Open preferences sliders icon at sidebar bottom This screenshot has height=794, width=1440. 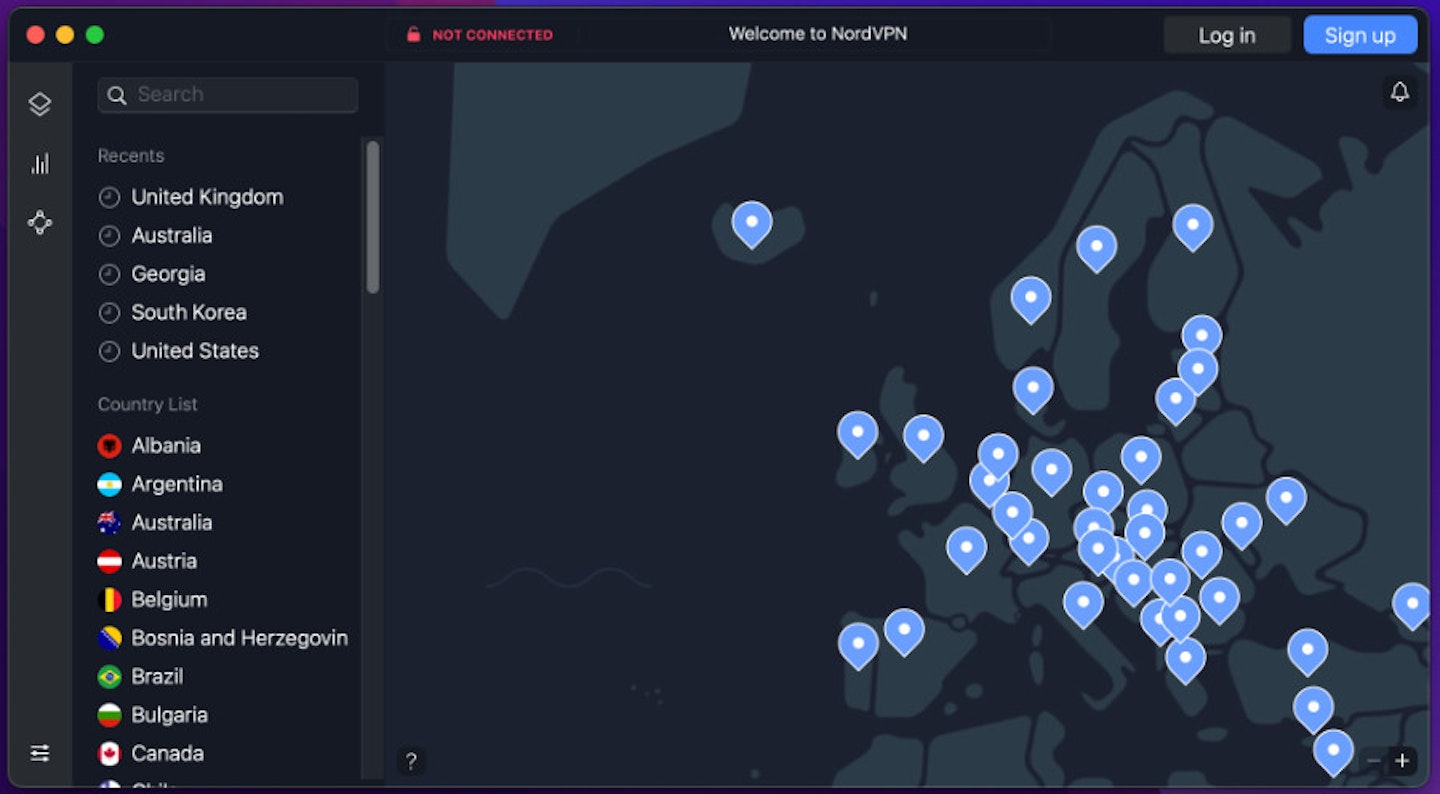tap(40, 753)
